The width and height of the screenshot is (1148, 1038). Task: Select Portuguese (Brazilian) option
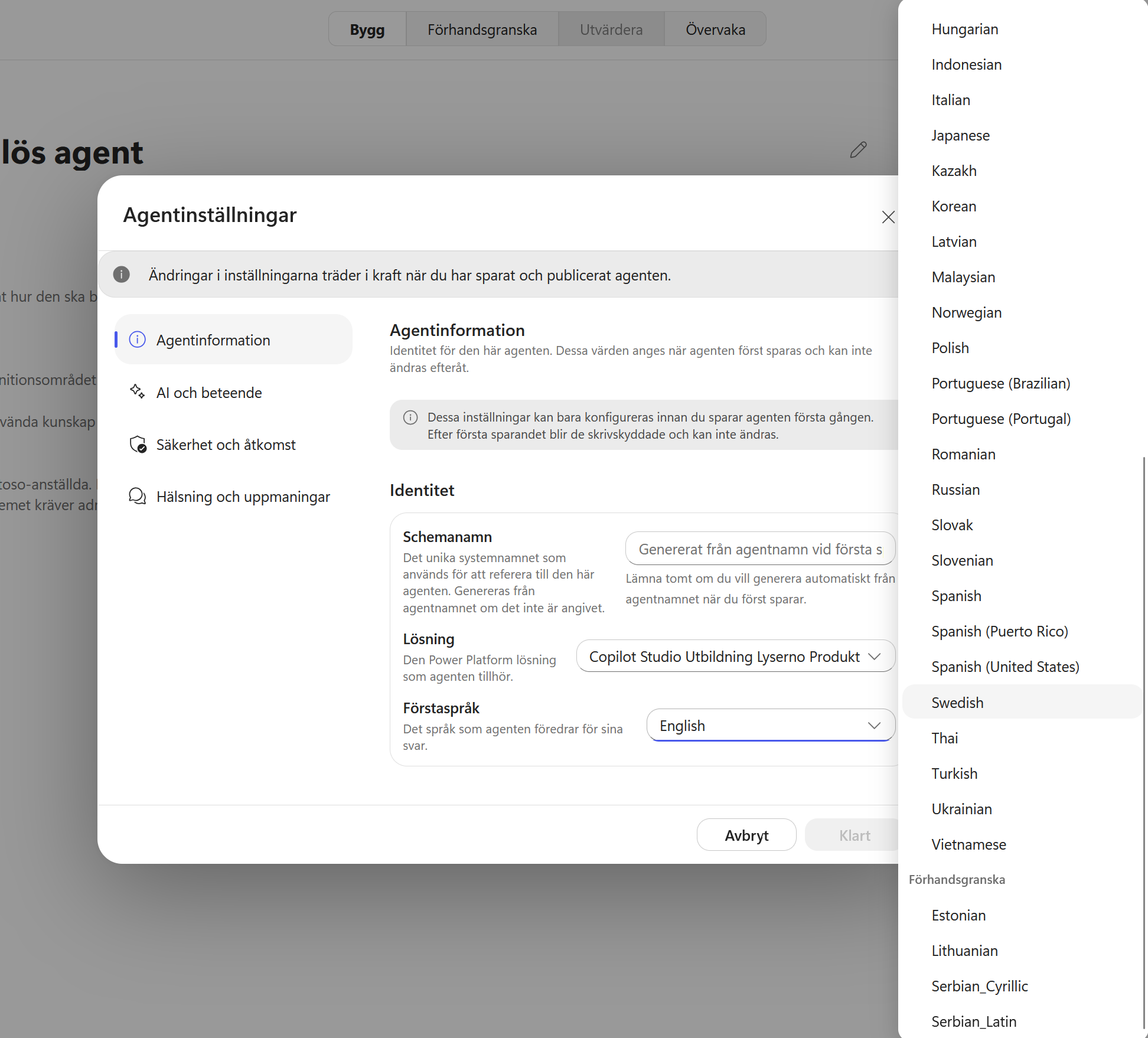point(1022,383)
